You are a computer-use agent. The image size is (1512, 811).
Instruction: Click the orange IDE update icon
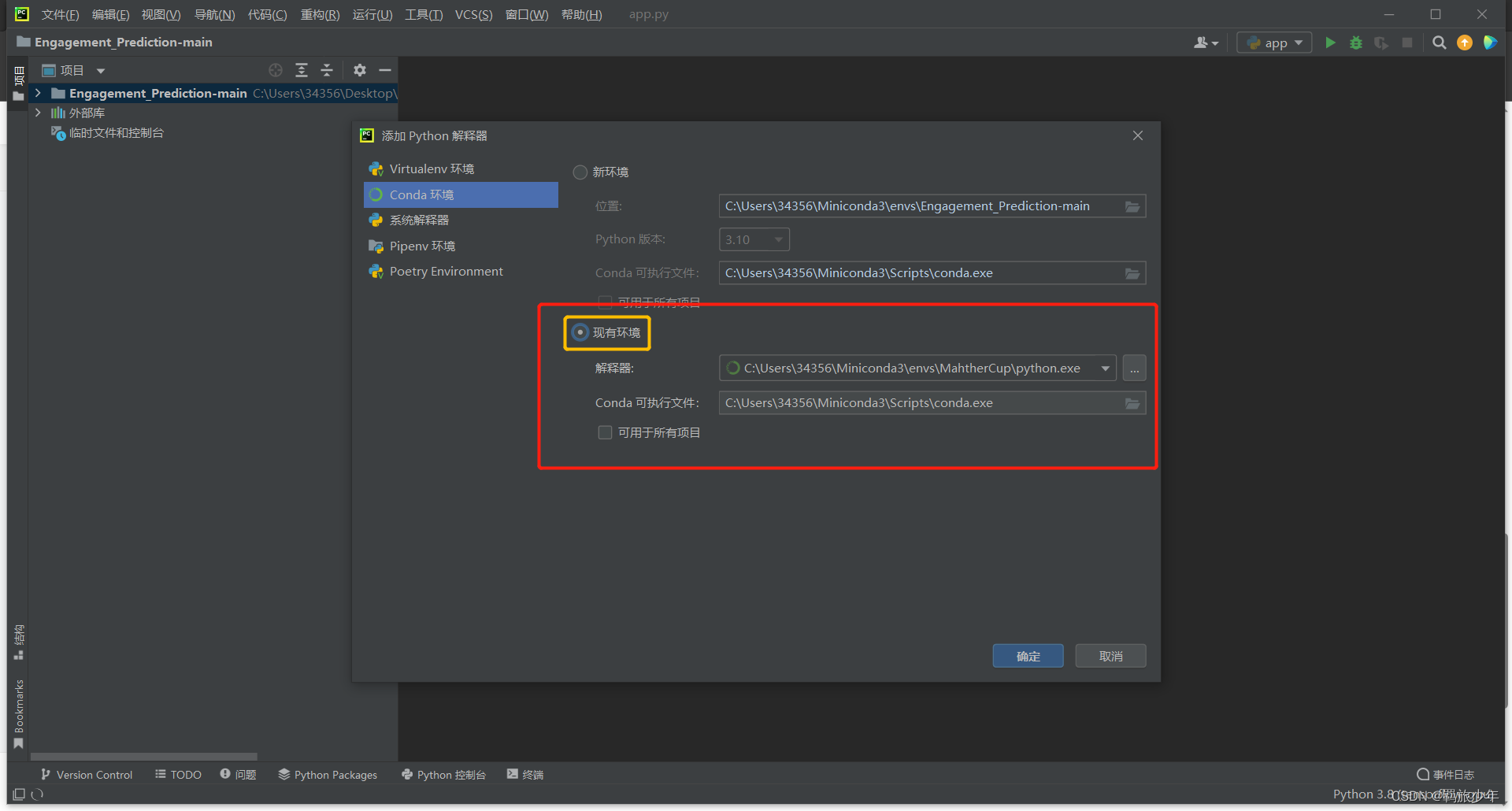click(x=1465, y=43)
